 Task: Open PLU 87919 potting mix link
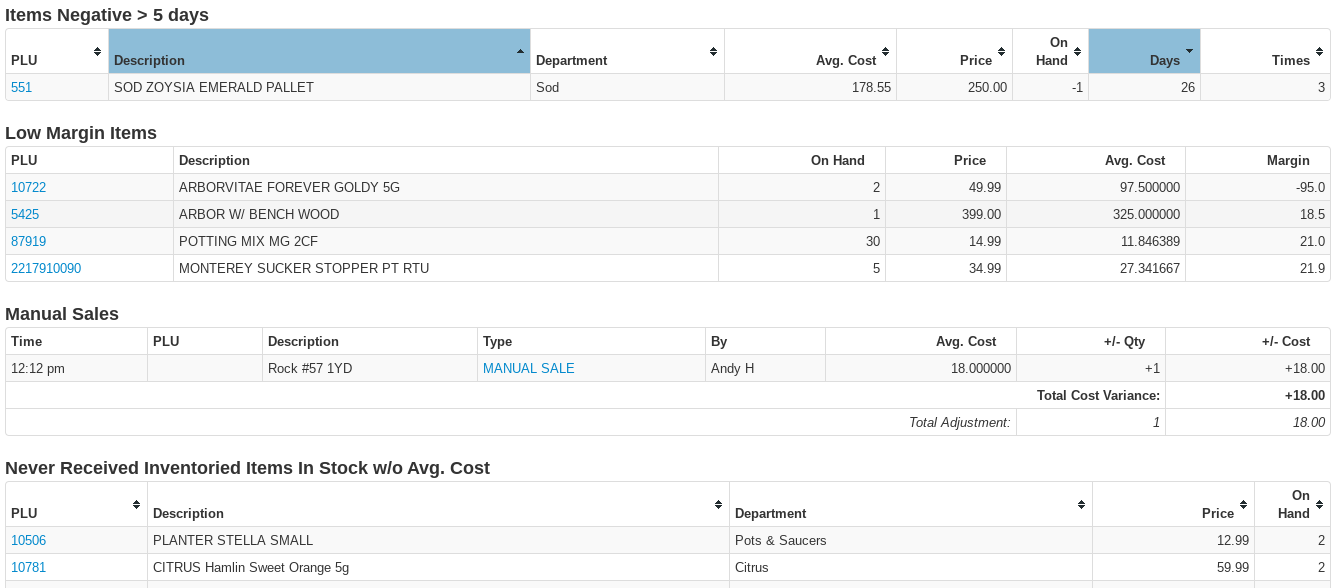(28, 241)
